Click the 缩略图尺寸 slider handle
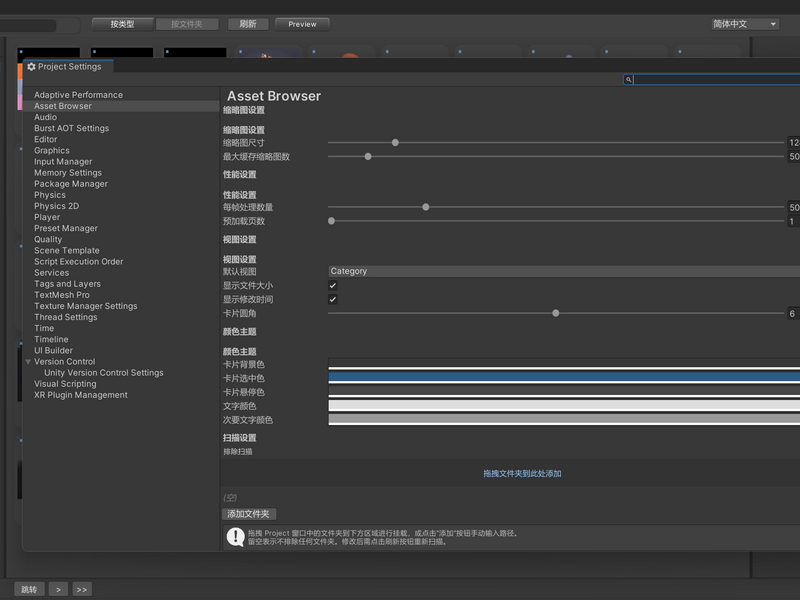 click(x=395, y=142)
